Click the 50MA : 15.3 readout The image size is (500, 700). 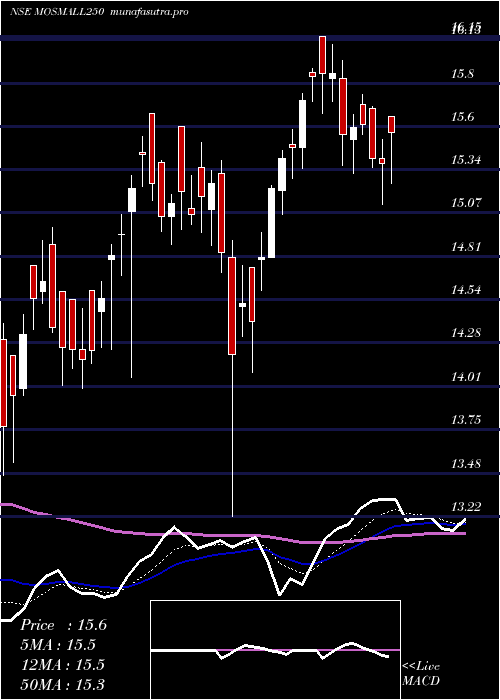[62, 684]
